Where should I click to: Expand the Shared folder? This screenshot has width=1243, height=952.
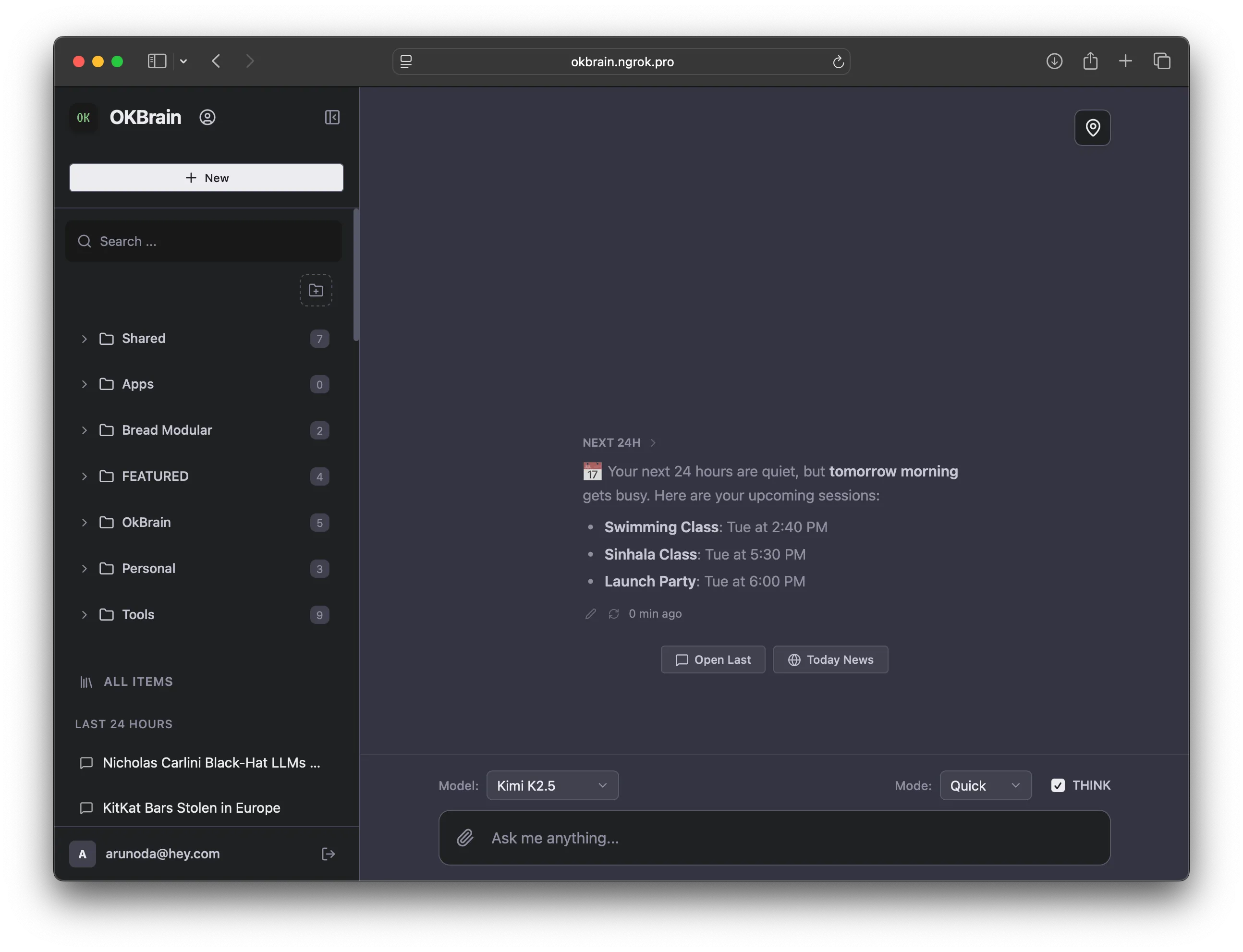pyautogui.click(x=84, y=339)
